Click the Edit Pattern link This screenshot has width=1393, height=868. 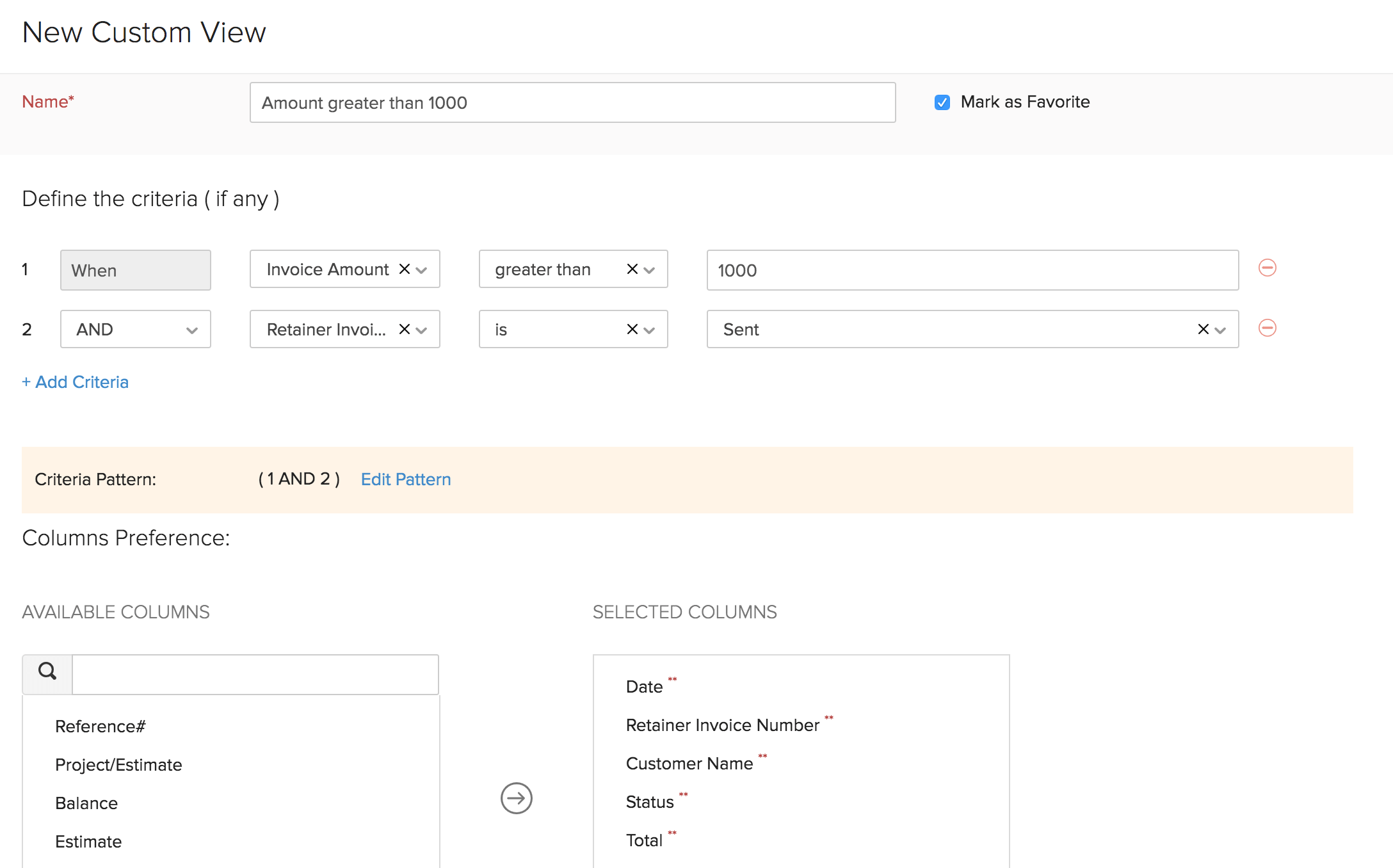(405, 480)
